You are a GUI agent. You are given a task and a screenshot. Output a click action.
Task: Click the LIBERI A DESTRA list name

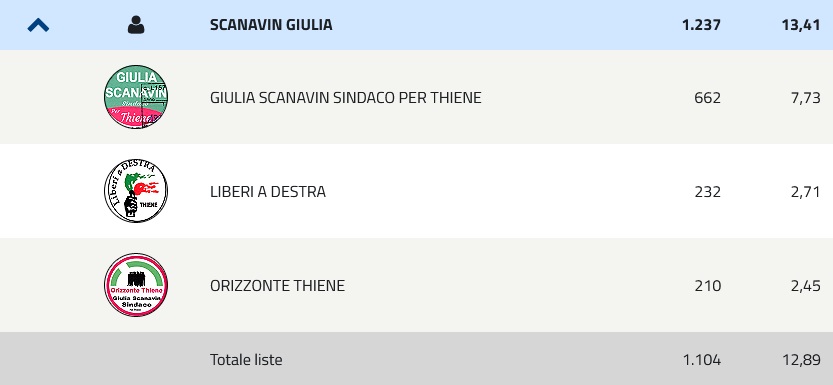coord(268,192)
